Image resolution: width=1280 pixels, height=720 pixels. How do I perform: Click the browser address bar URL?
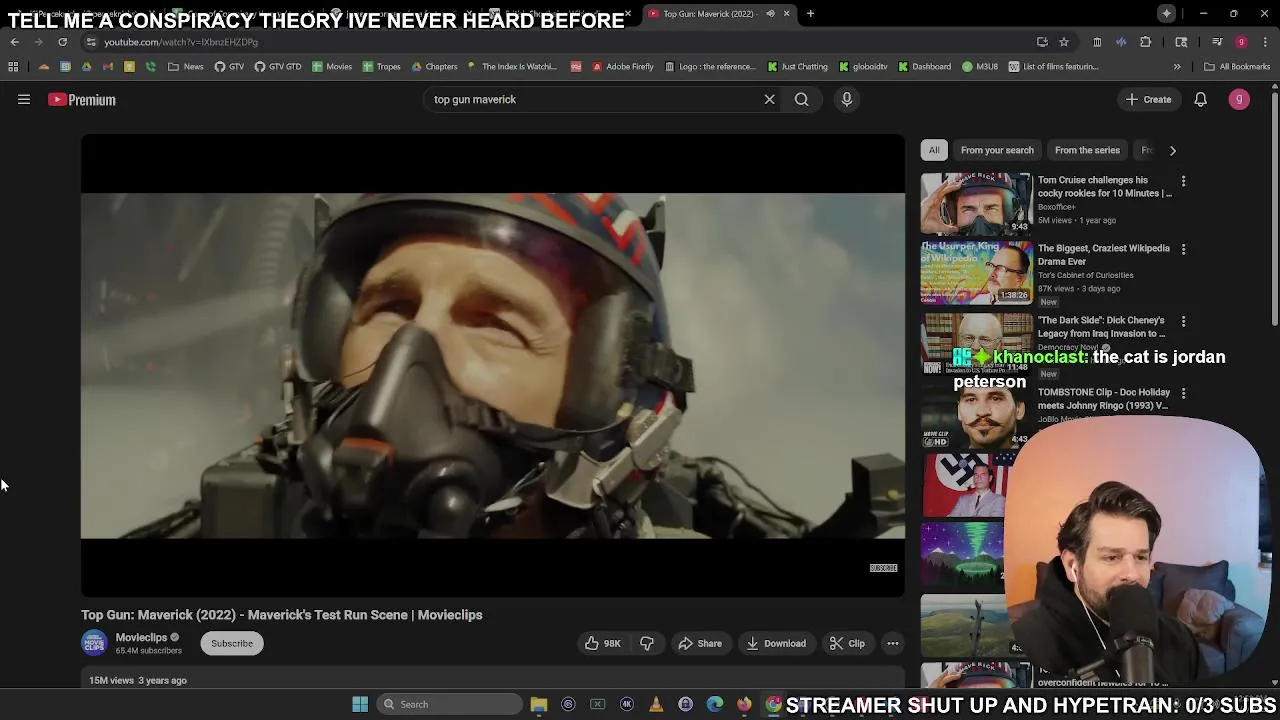click(x=181, y=42)
